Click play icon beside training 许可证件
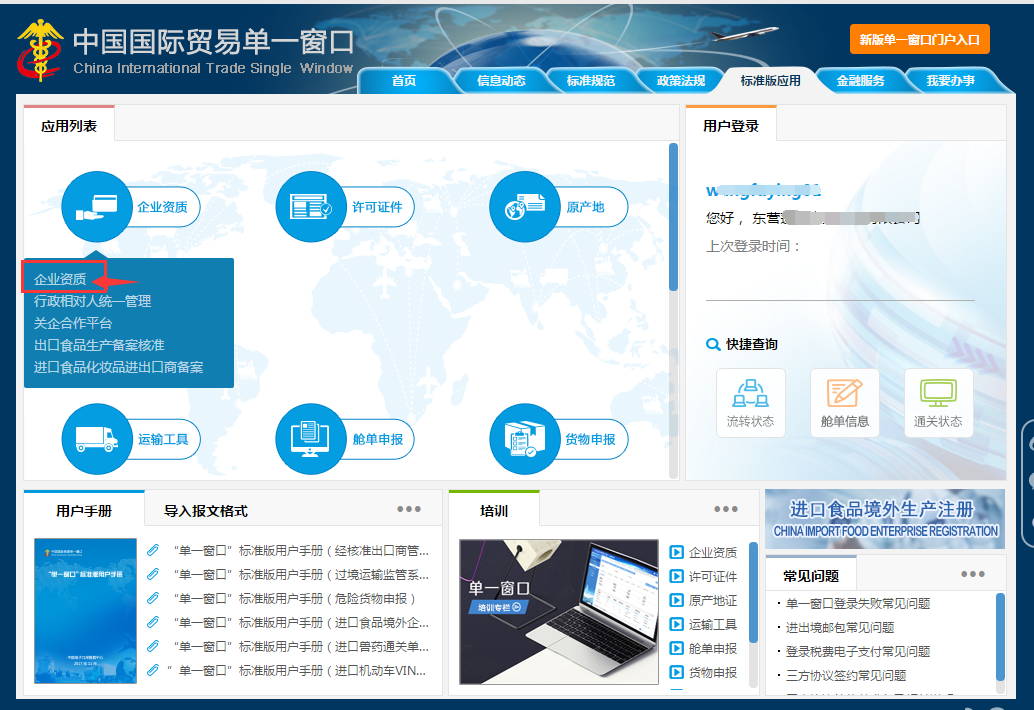Viewport: 1034px width, 710px height. click(676, 576)
